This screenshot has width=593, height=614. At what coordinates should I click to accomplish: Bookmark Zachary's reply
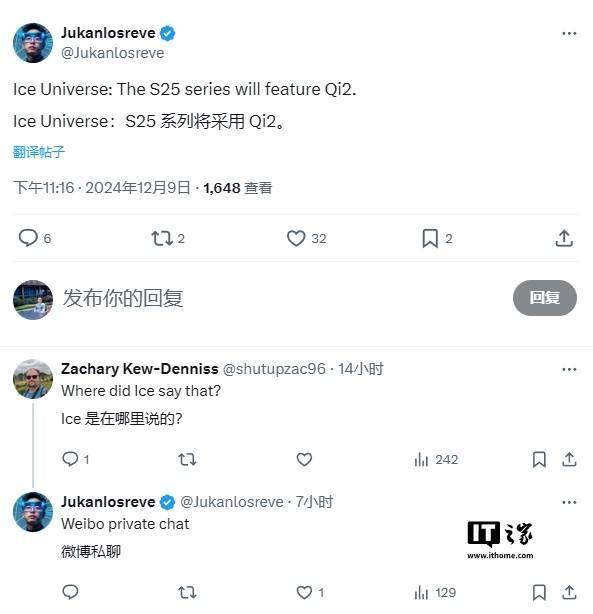coord(539,459)
